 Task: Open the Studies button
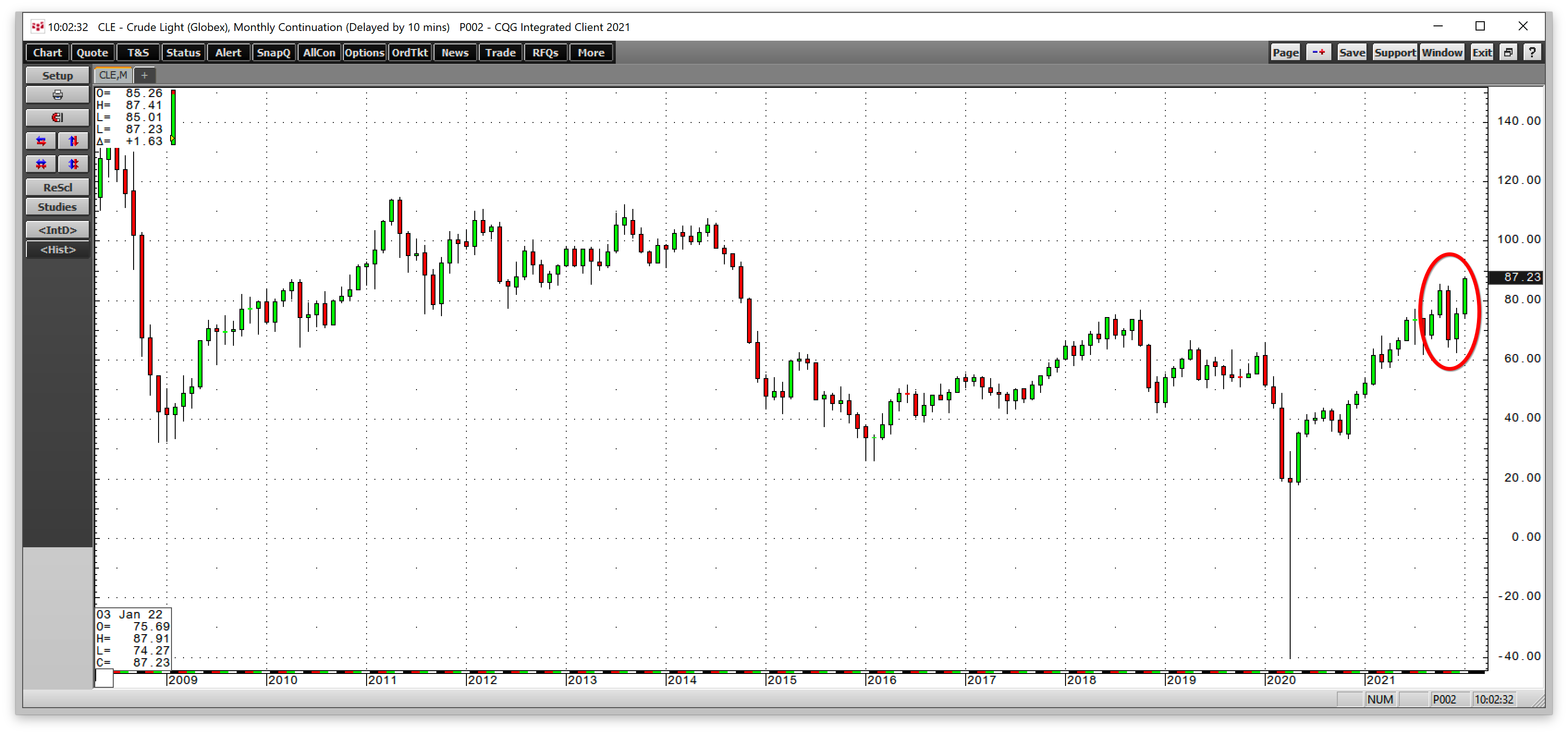pyautogui.click(x=57, y=207)
